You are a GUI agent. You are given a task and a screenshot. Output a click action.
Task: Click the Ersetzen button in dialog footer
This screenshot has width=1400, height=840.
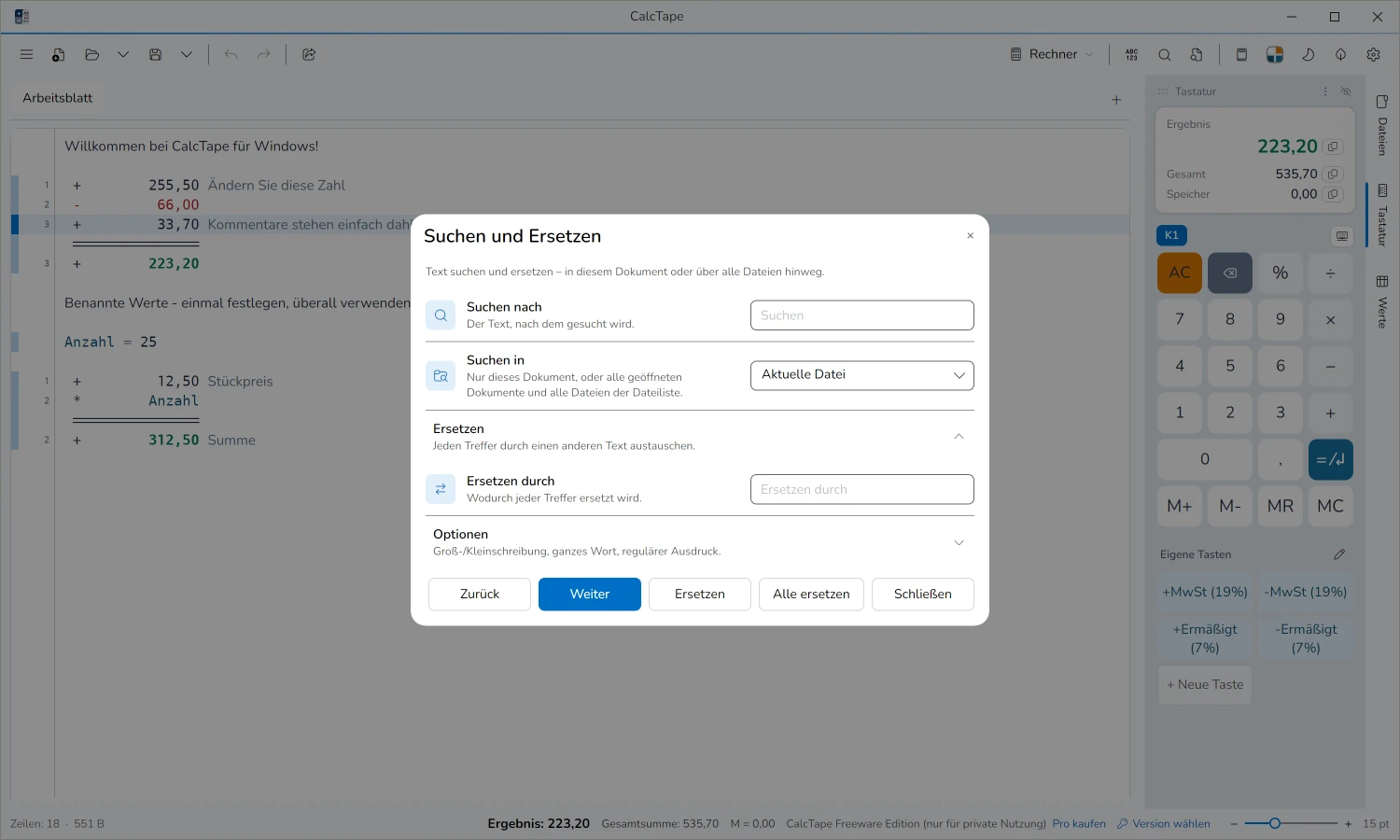pos(700,595)
